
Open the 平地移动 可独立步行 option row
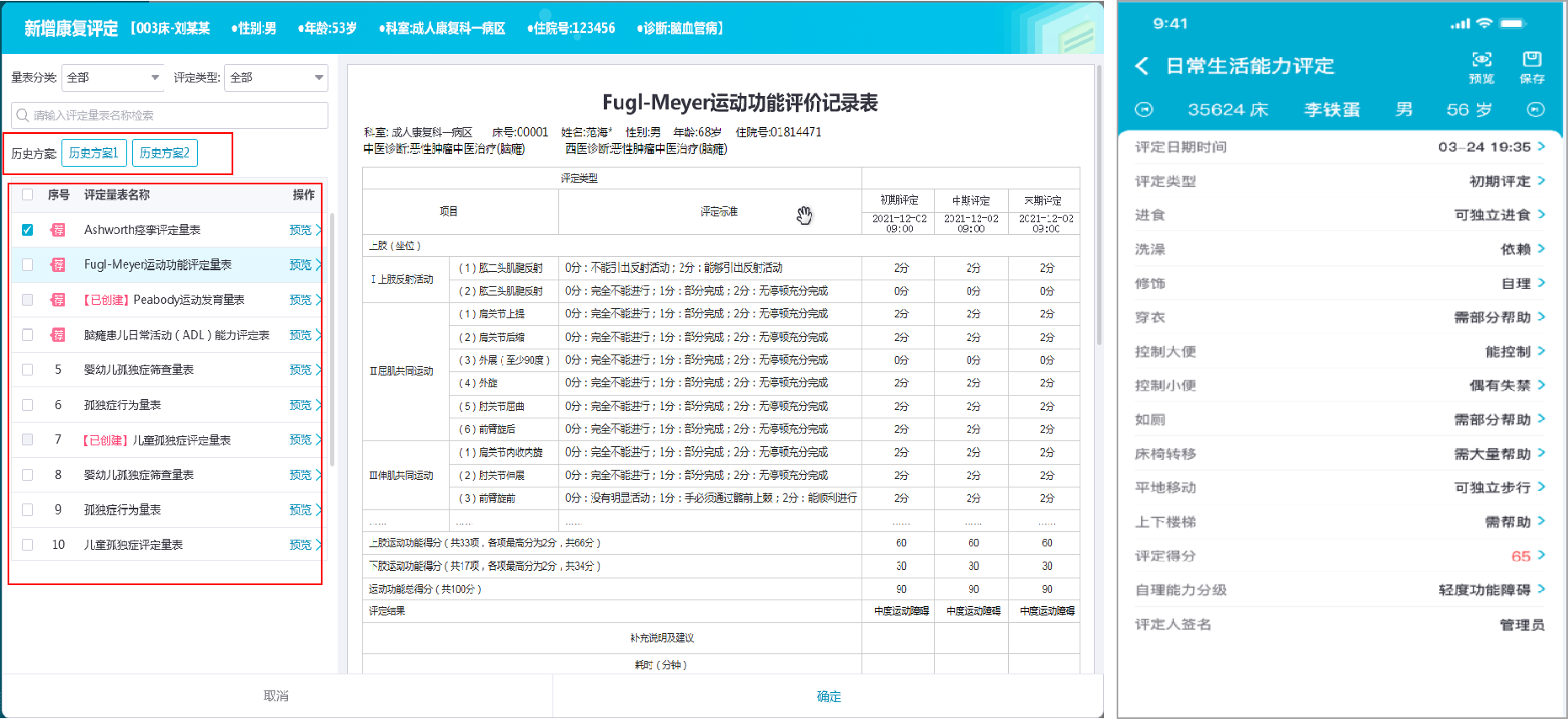point(1340,487)
